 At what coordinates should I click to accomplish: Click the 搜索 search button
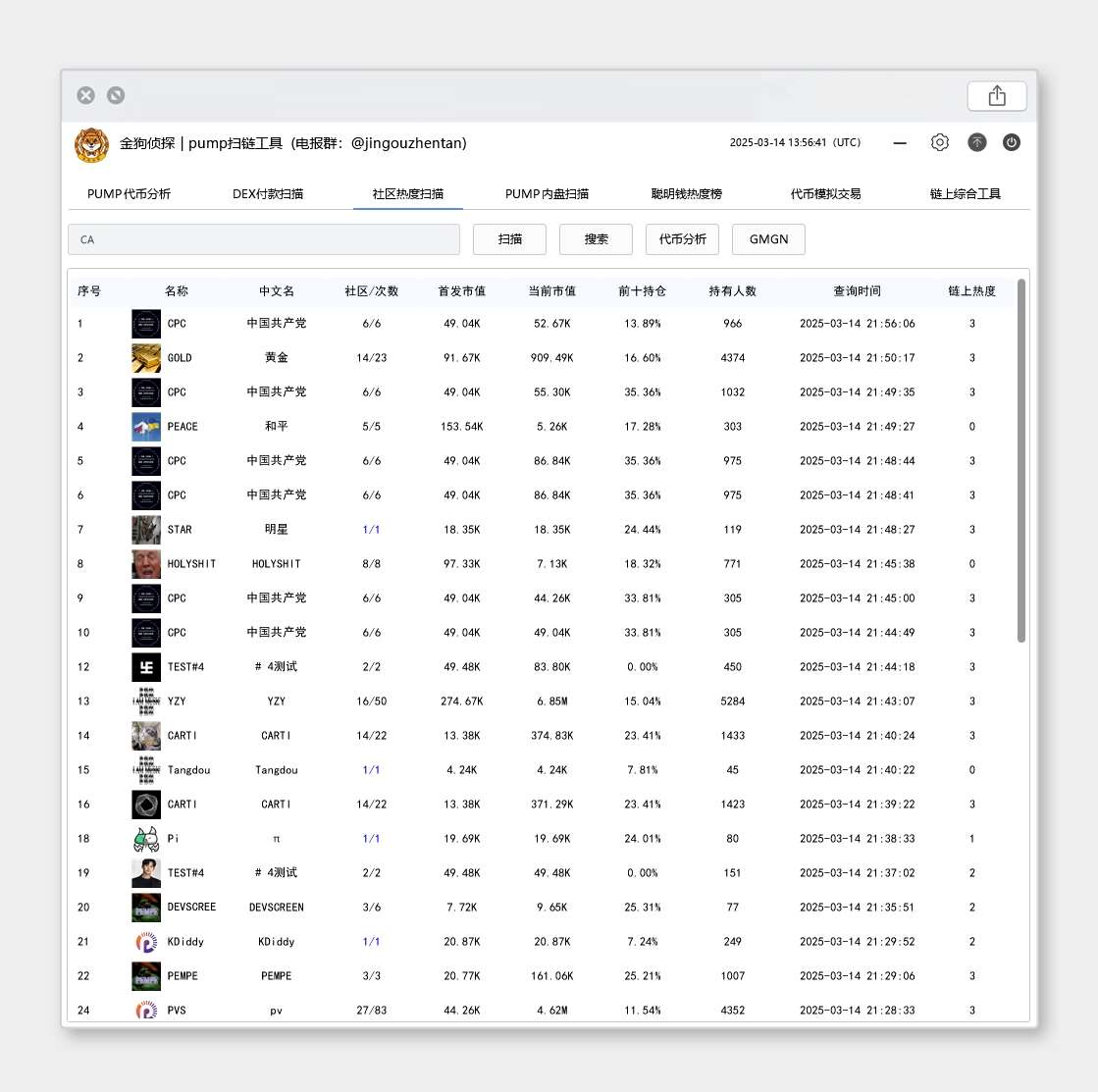click(596, 239)
